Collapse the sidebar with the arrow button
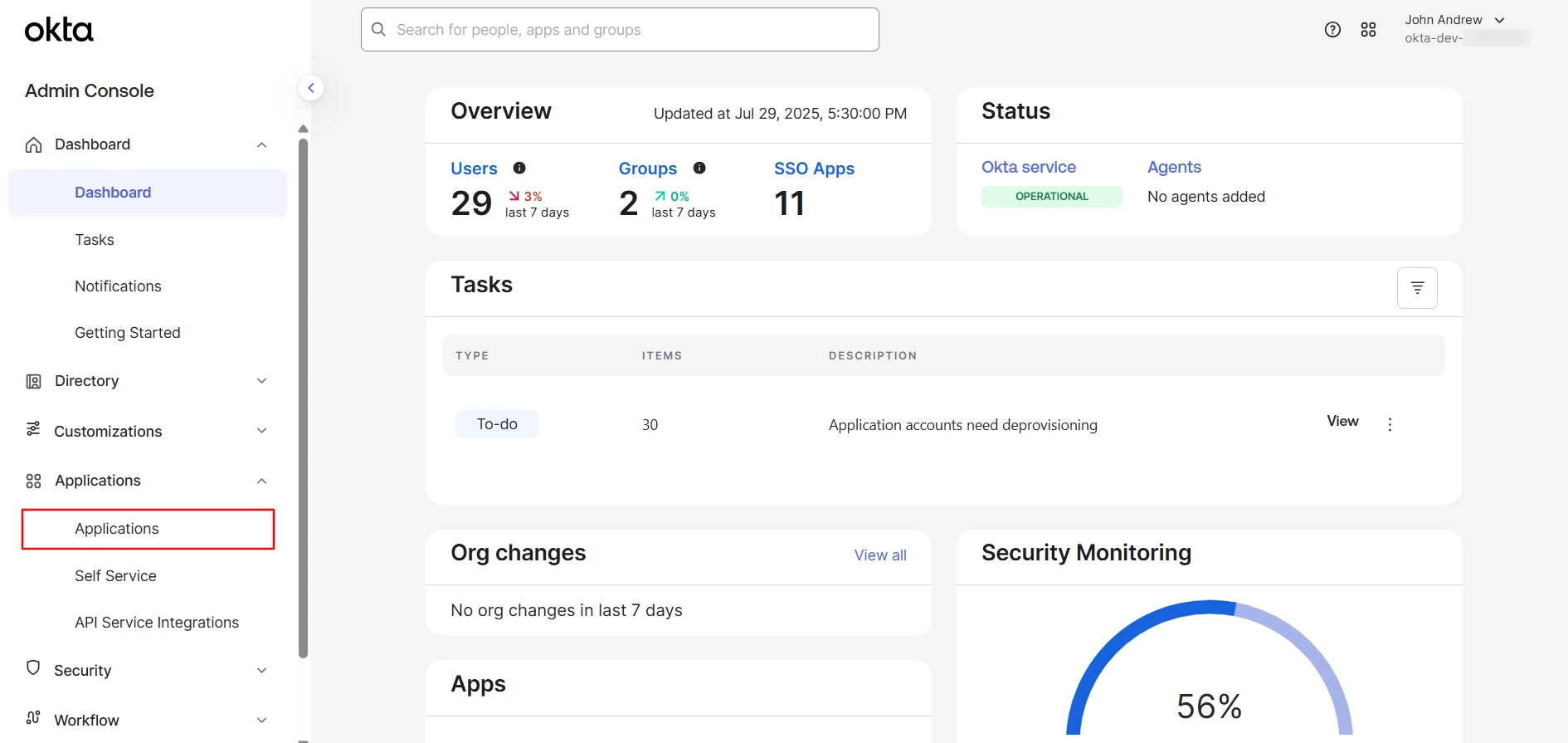Viewport: 1568px width, 743px height. [x=311, y=88]
